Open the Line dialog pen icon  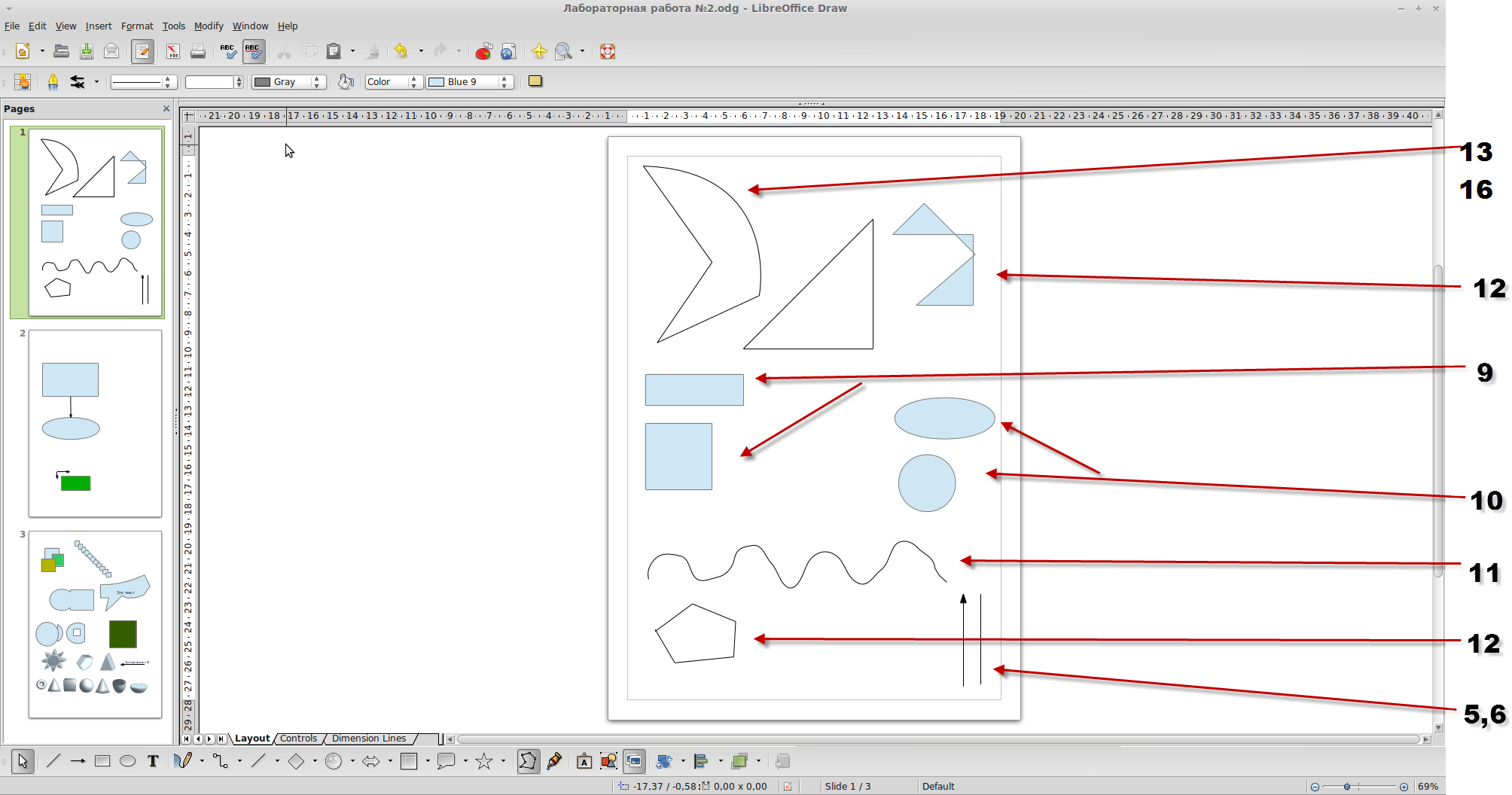pyautogui.click(x=53, y=81)
